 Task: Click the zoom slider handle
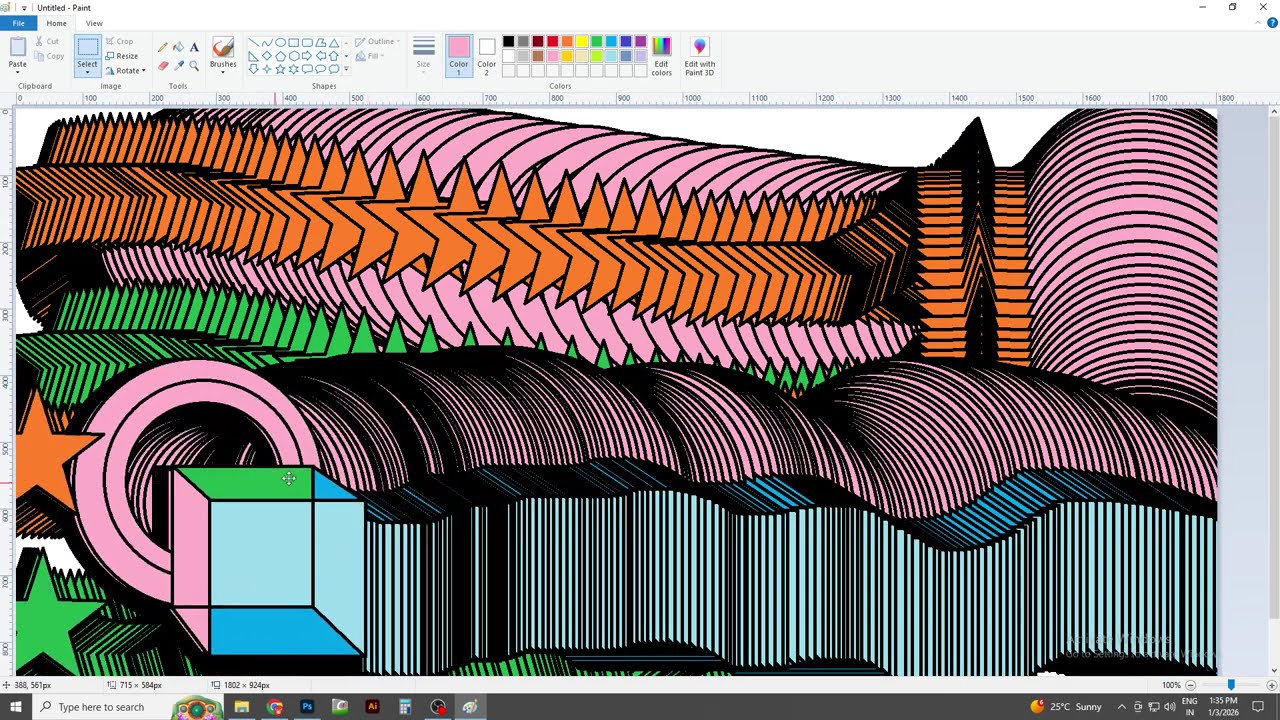point(1231,685)
